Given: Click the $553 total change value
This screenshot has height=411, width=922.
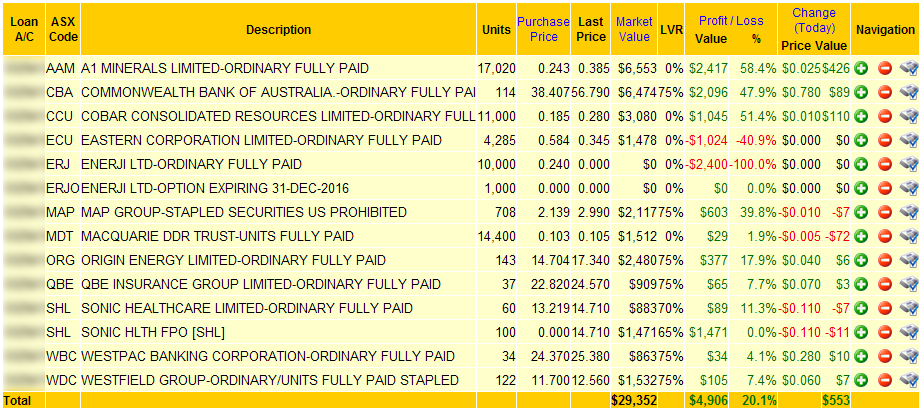Looking at the screenshot, I should tap(837, 400).
